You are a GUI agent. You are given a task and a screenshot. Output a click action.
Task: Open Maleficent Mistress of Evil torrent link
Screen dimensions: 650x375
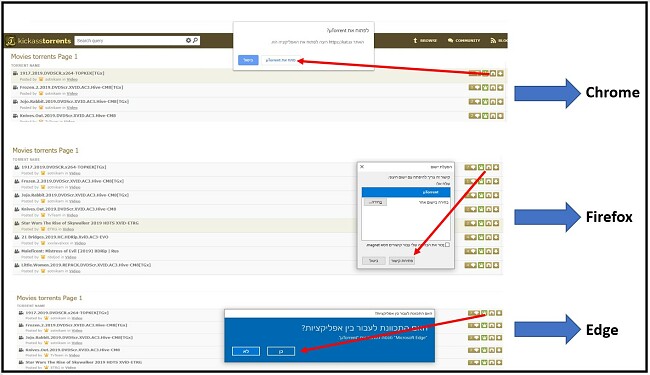(x=70, y=251)
